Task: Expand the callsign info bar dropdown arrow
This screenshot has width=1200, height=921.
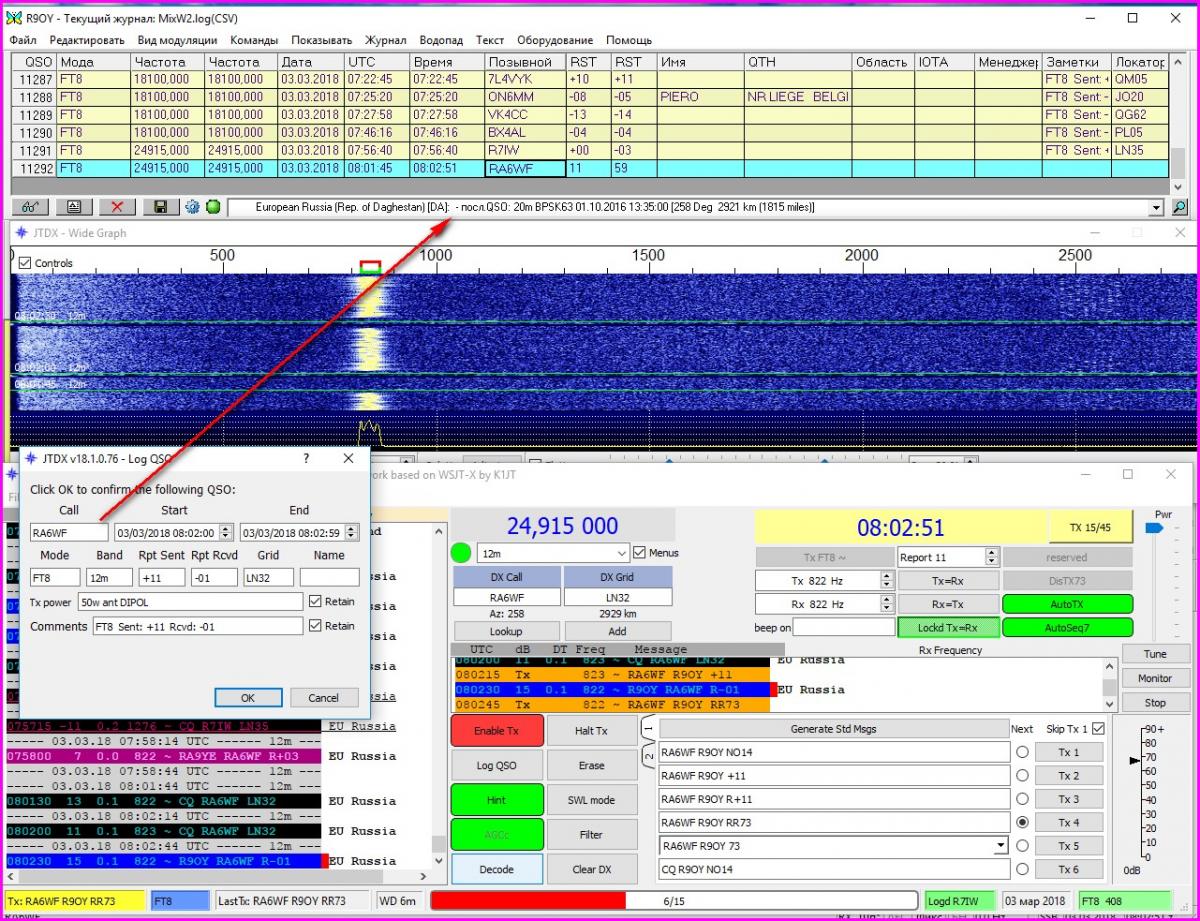Action: click(x=1158, y=207)
